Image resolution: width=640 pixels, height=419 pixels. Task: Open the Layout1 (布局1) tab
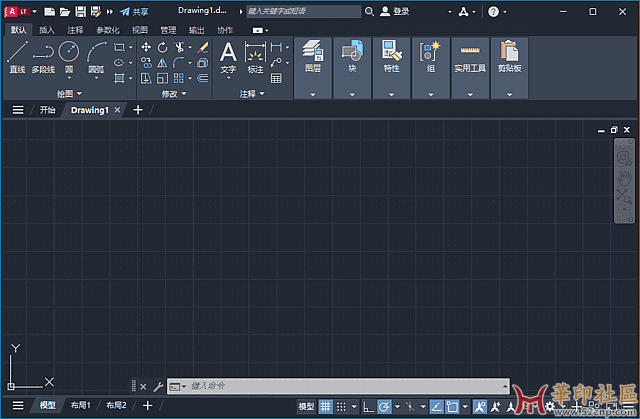pyautogui.click(x=80, y=406)
